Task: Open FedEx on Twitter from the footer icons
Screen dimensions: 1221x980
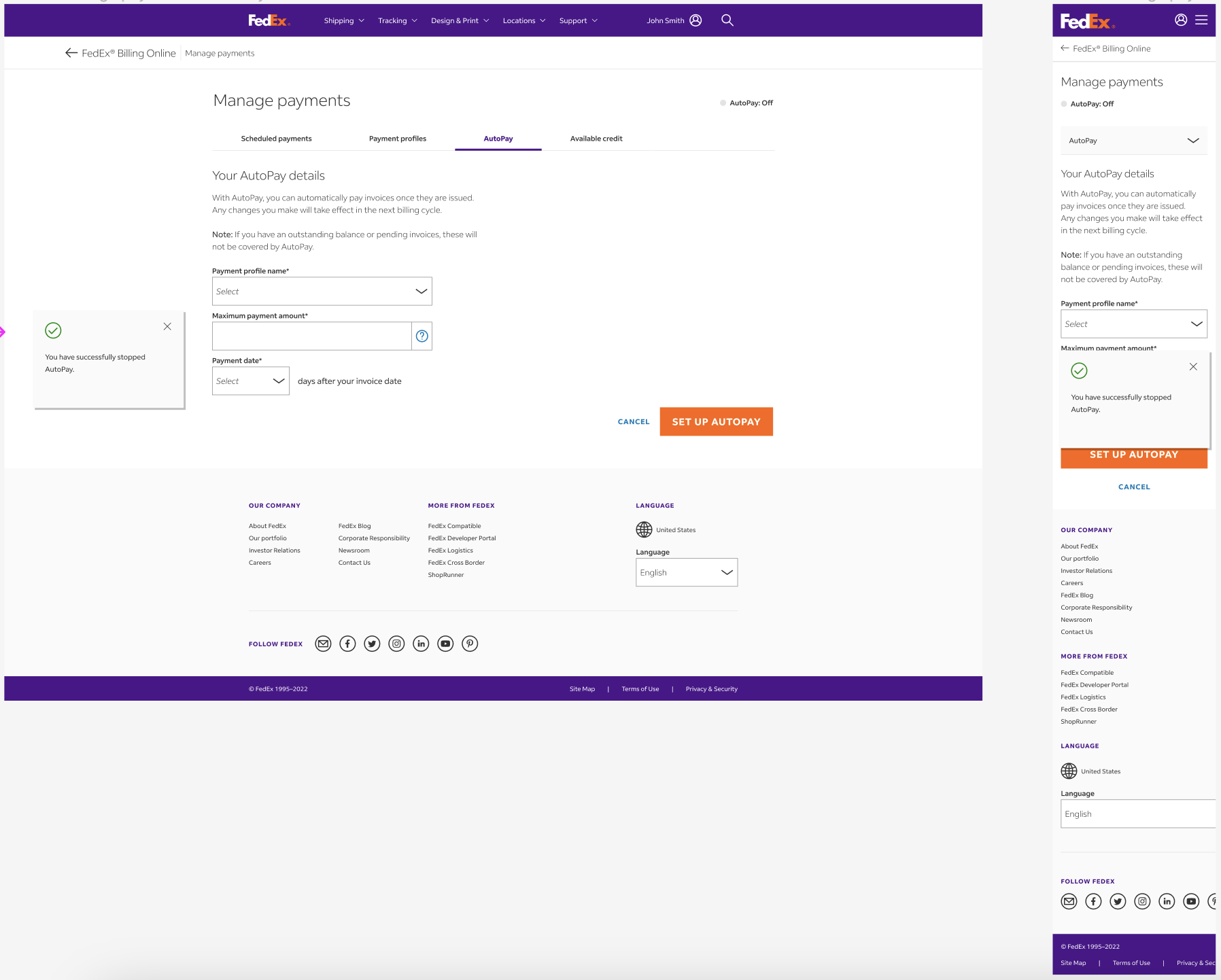Action: pos(372,643)
